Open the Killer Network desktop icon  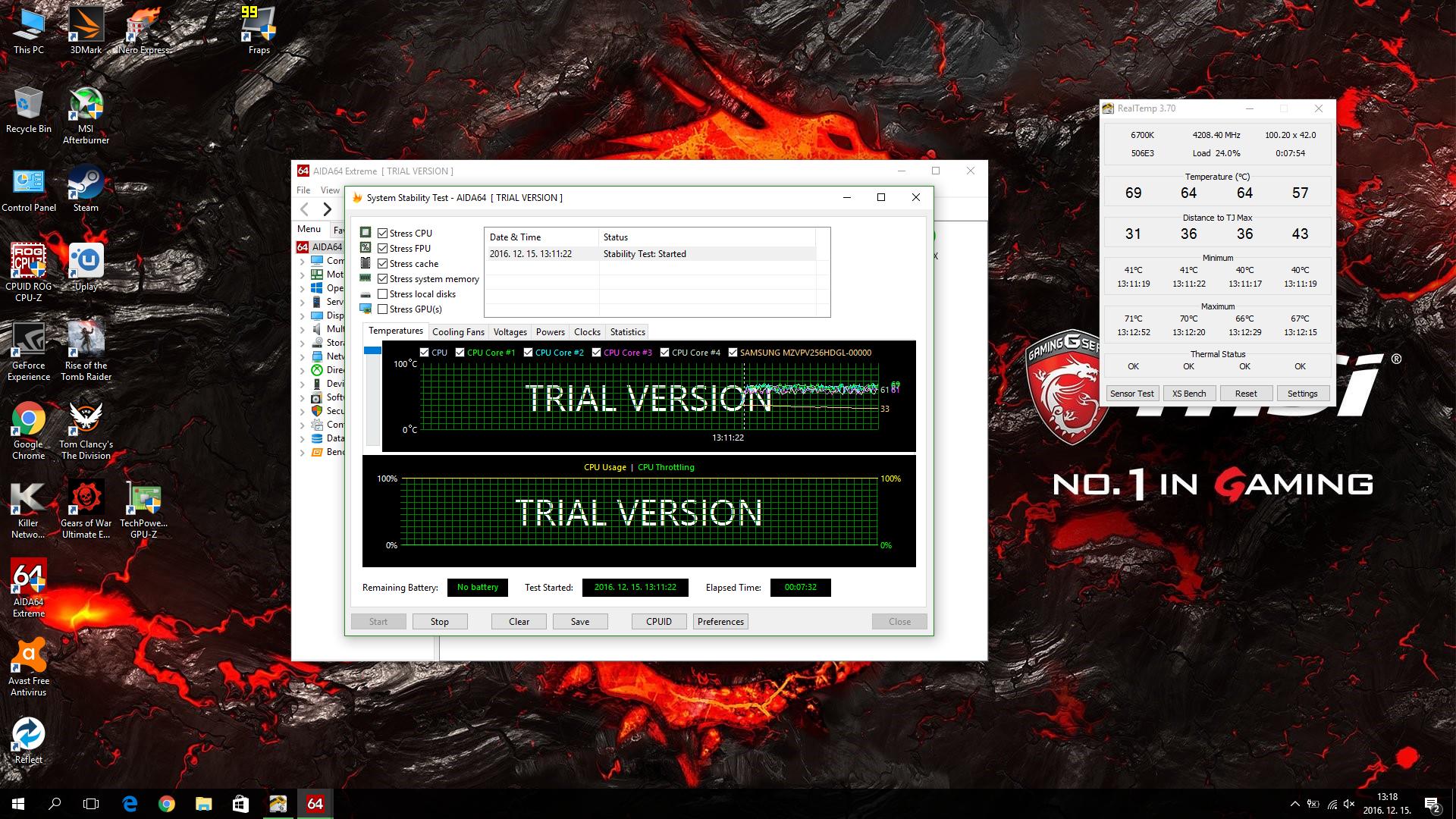click(x=29, y=509)
